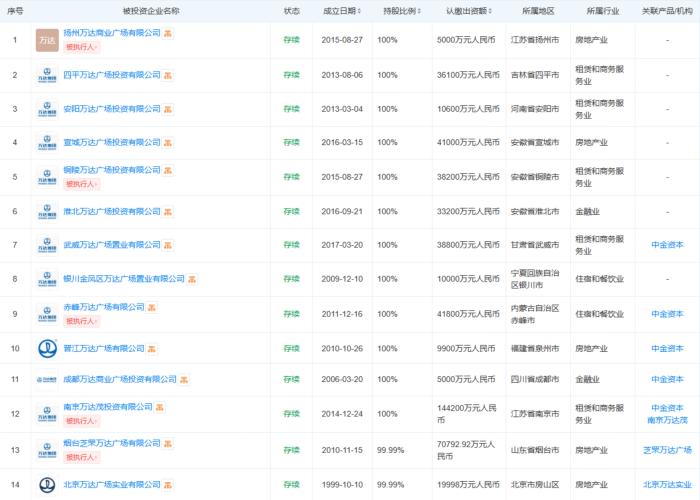This screenshot has height=500, width=700.
Task: Open the 芝罘万达广场 related product link
Action: pyautogui.click(x=667, y=450)
